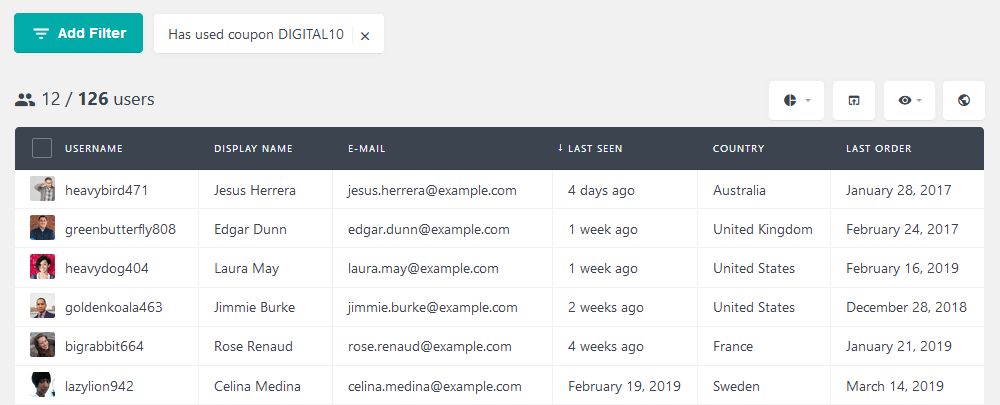Click greenbutterfly808's profile avatar
The image size is (1000, 405).
click(x=42, y=228)
